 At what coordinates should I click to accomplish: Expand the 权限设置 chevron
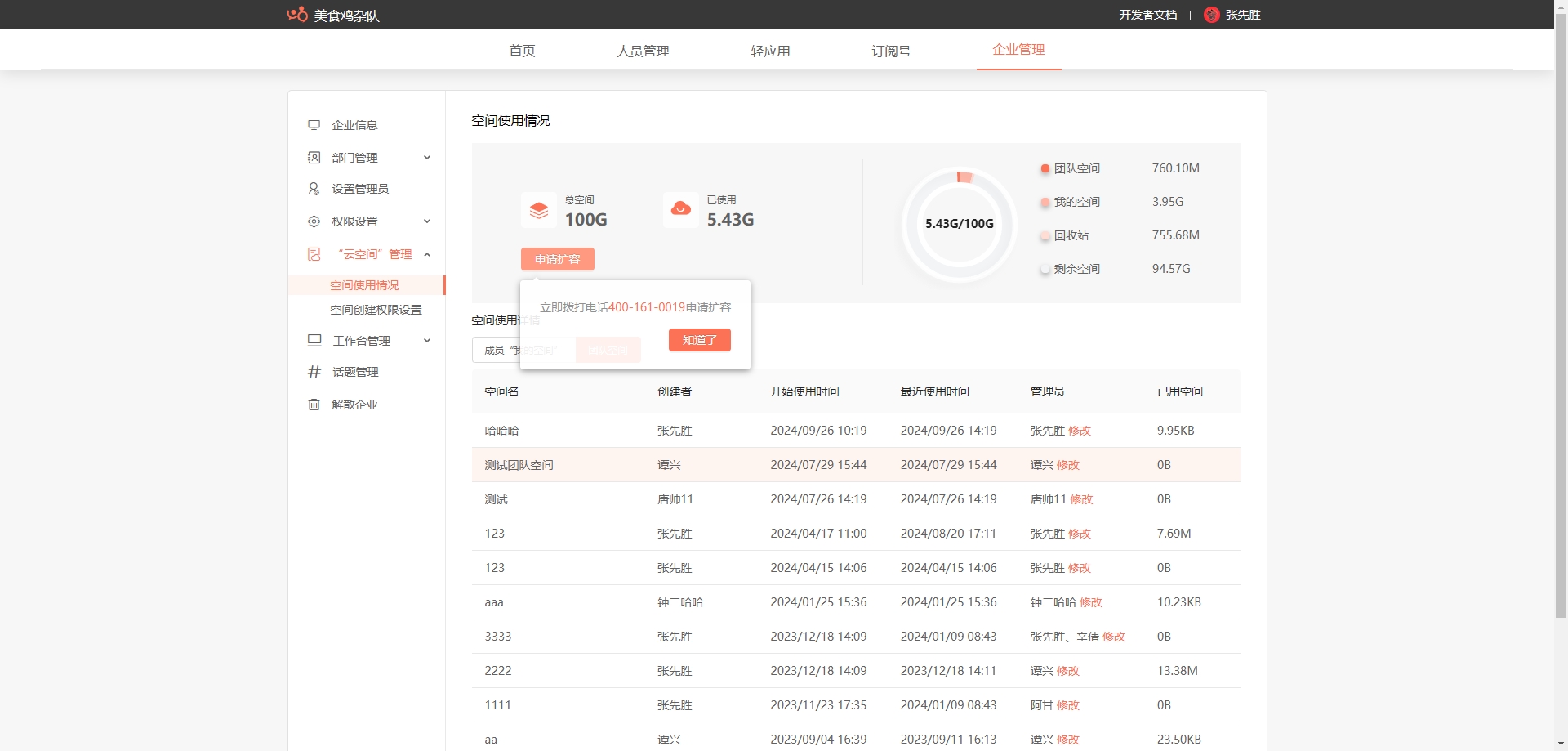click(x=427, y=221)
